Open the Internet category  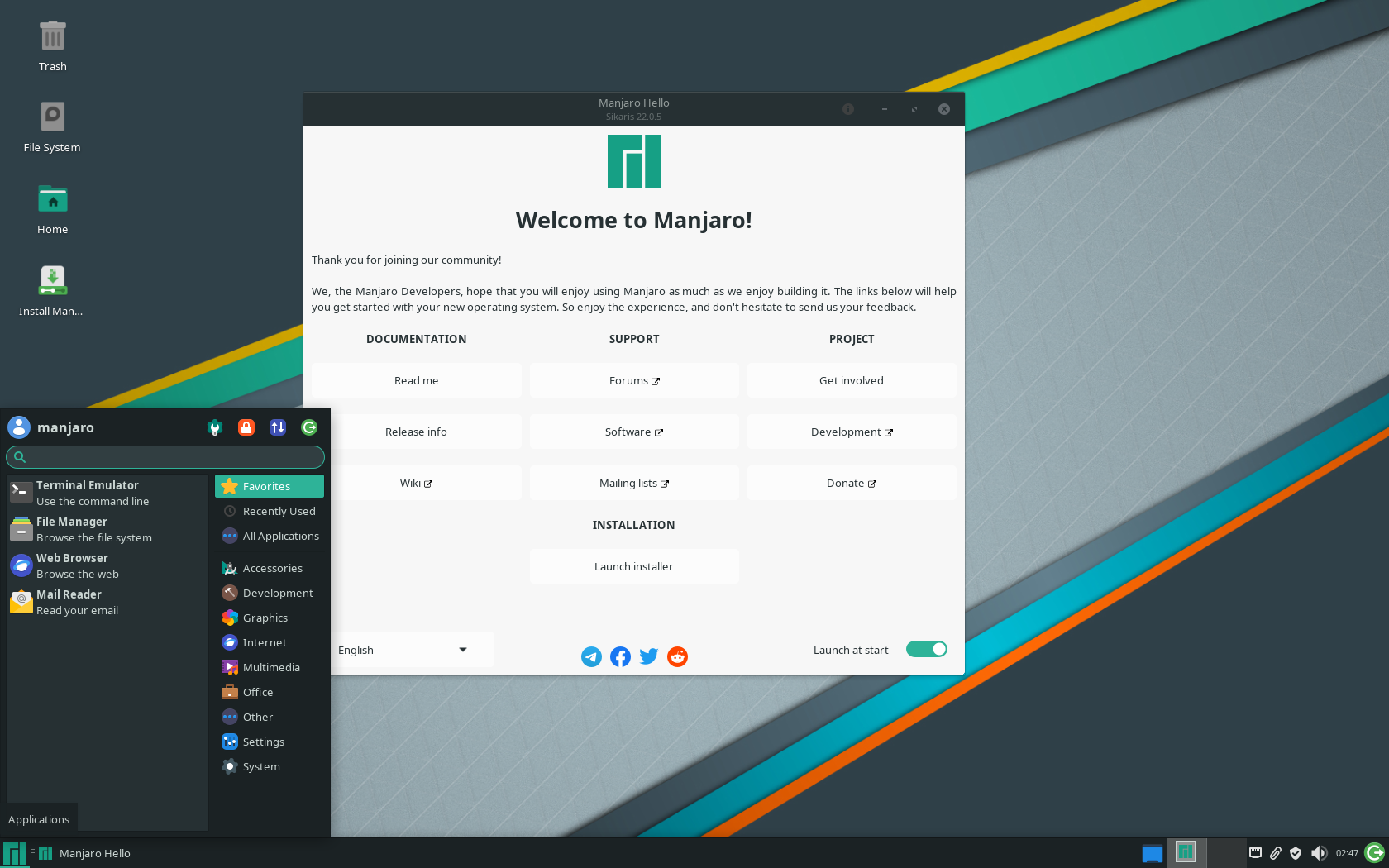point(270,642)
